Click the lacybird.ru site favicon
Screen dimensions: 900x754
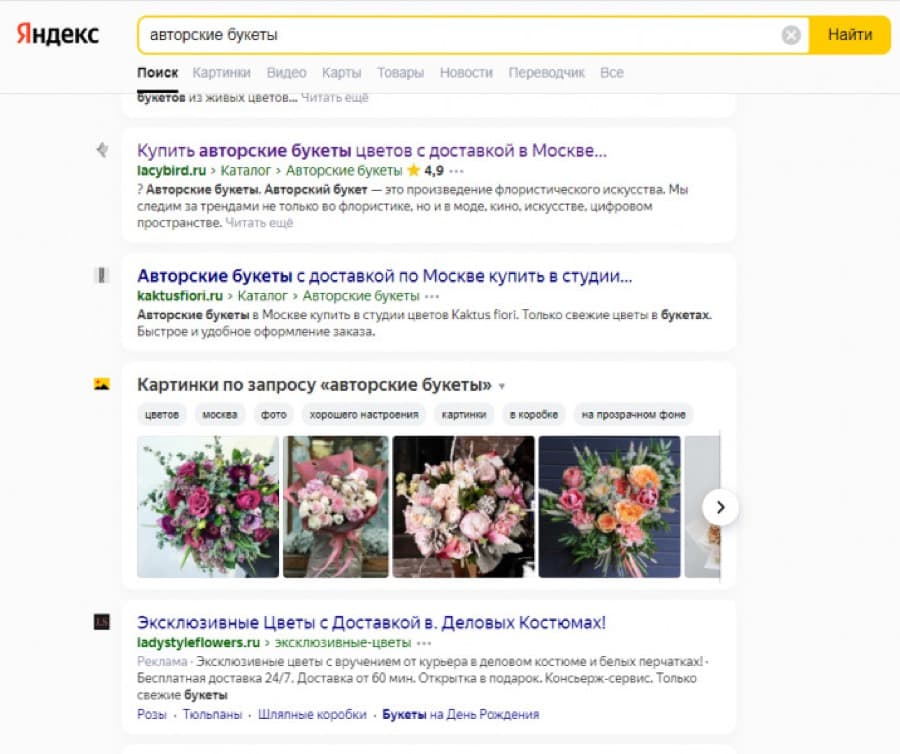click(x=102, y=150)
